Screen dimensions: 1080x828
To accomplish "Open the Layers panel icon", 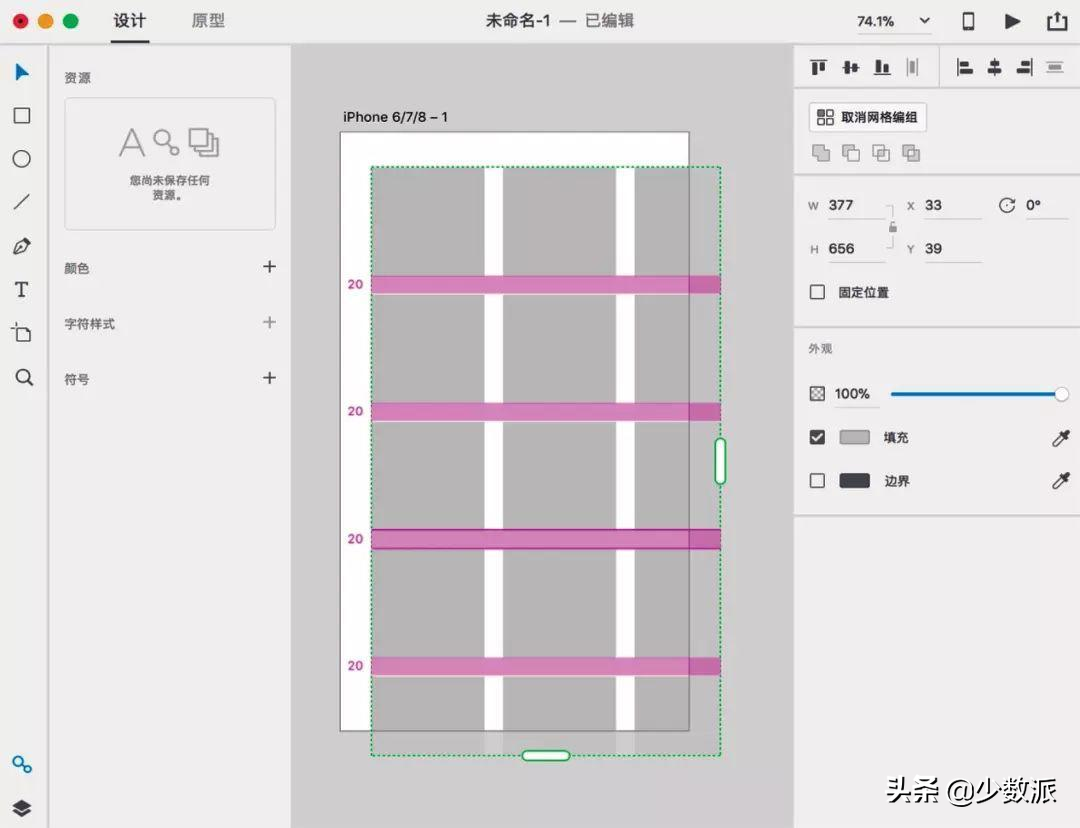I will tap(22, 808).
